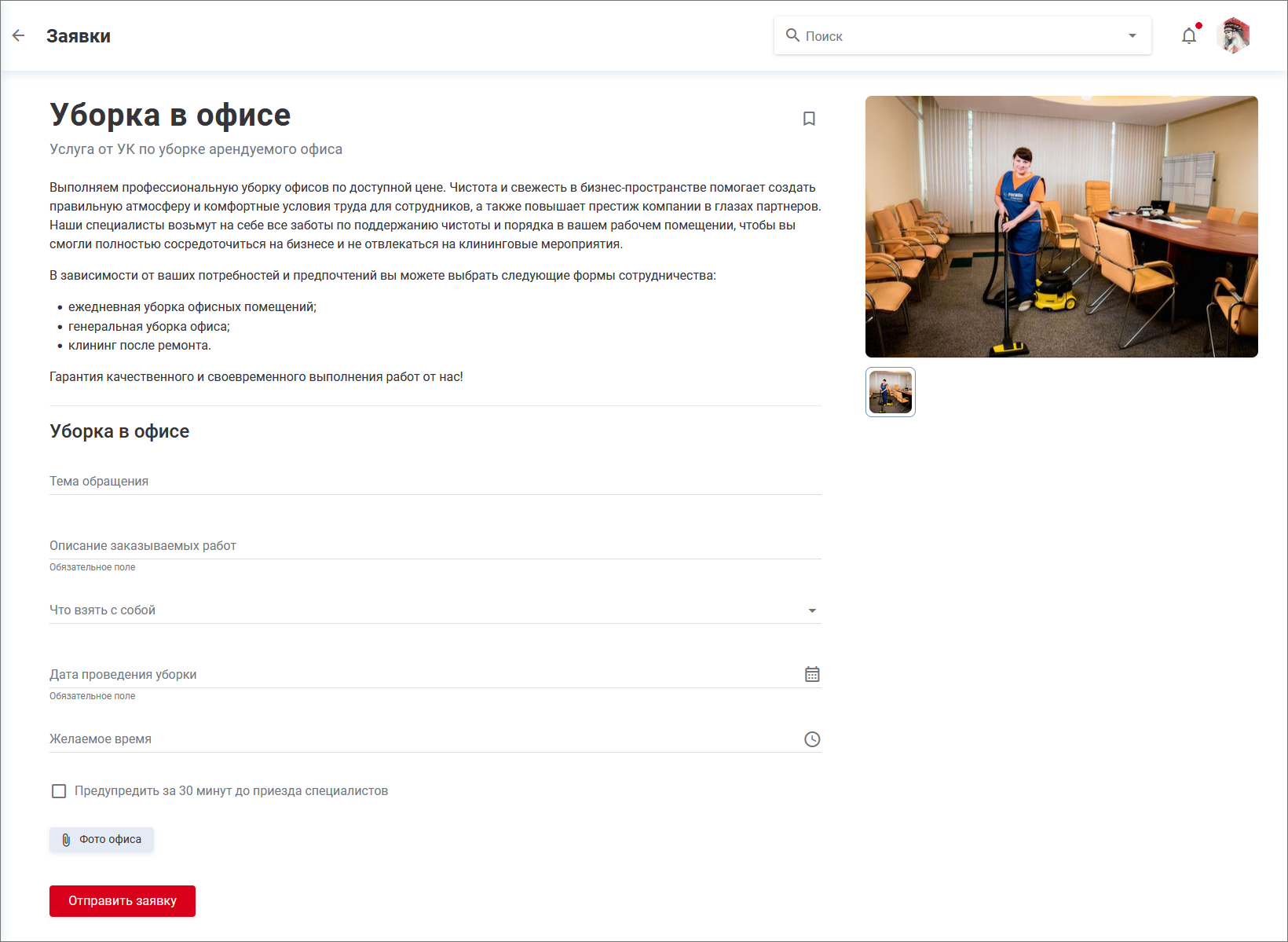Expand the Что взять с собой dropdown
This screenshot has width=1288, height=942.
click(x=812, y=610)
